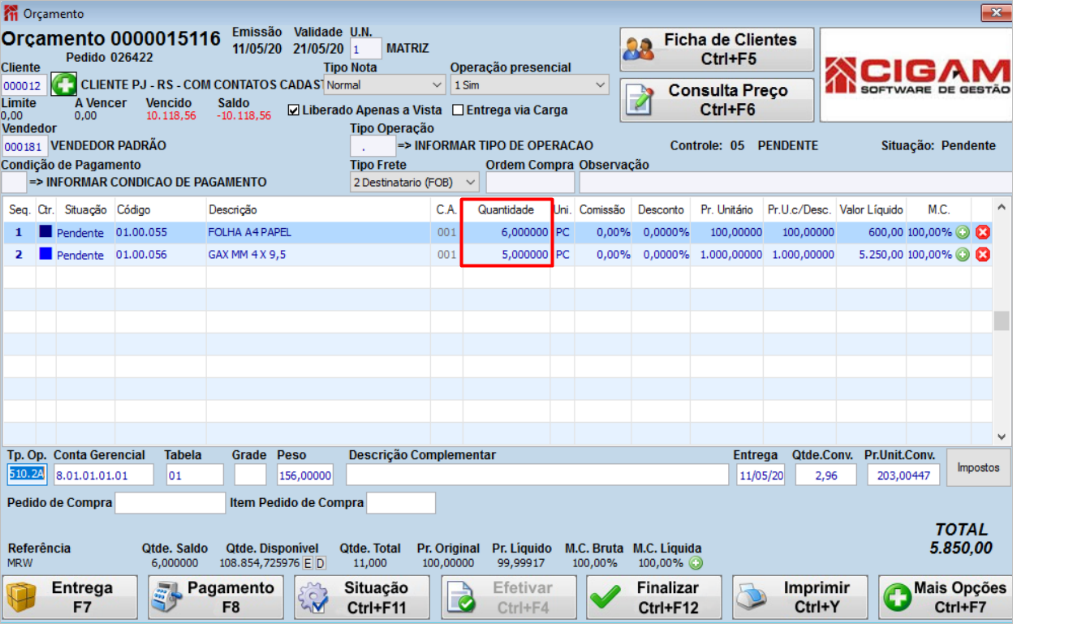Enable Entrega via Carga checkbox

(457, 110)
